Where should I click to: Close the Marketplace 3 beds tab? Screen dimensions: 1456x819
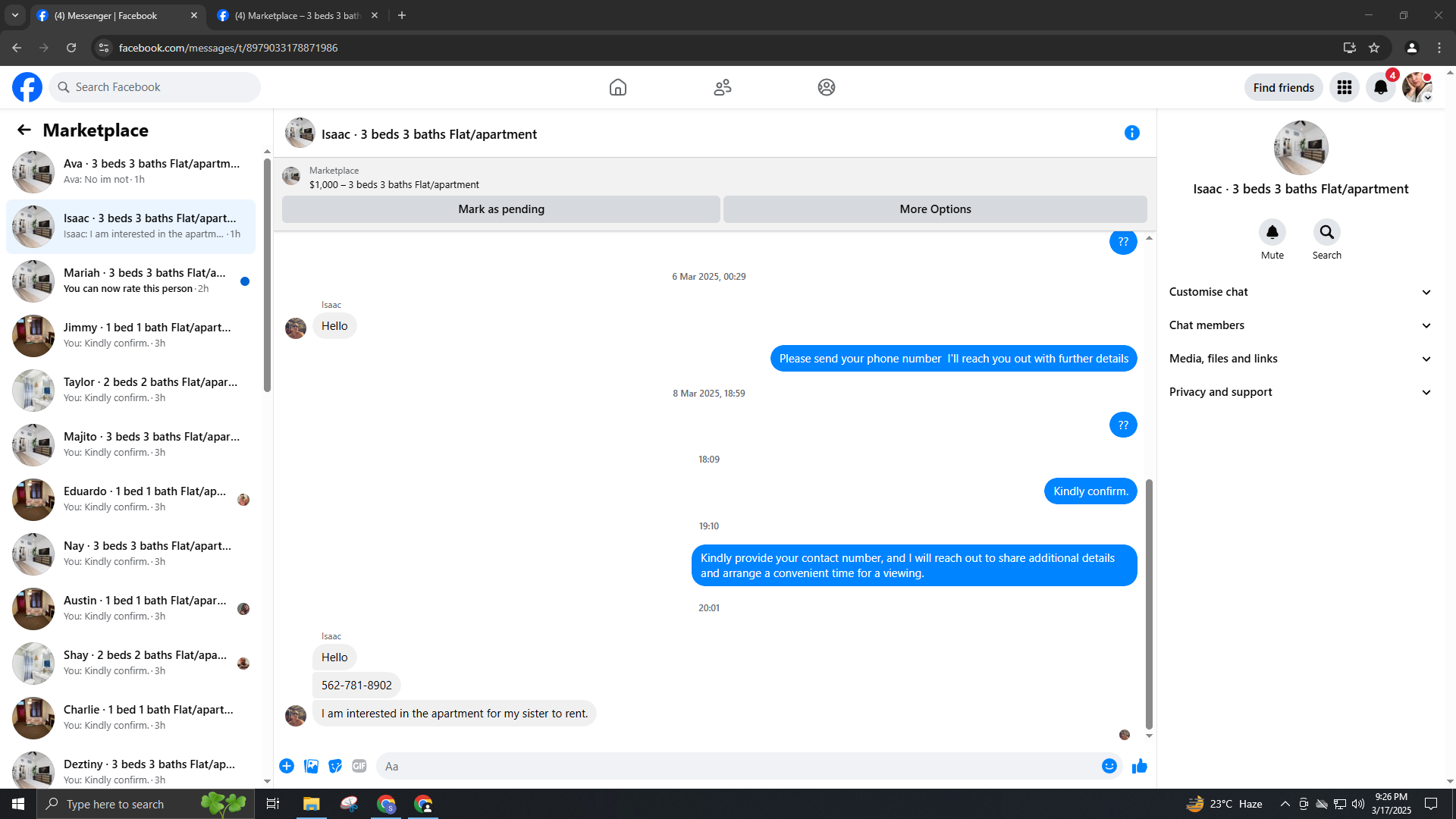[x=375, y=15]
